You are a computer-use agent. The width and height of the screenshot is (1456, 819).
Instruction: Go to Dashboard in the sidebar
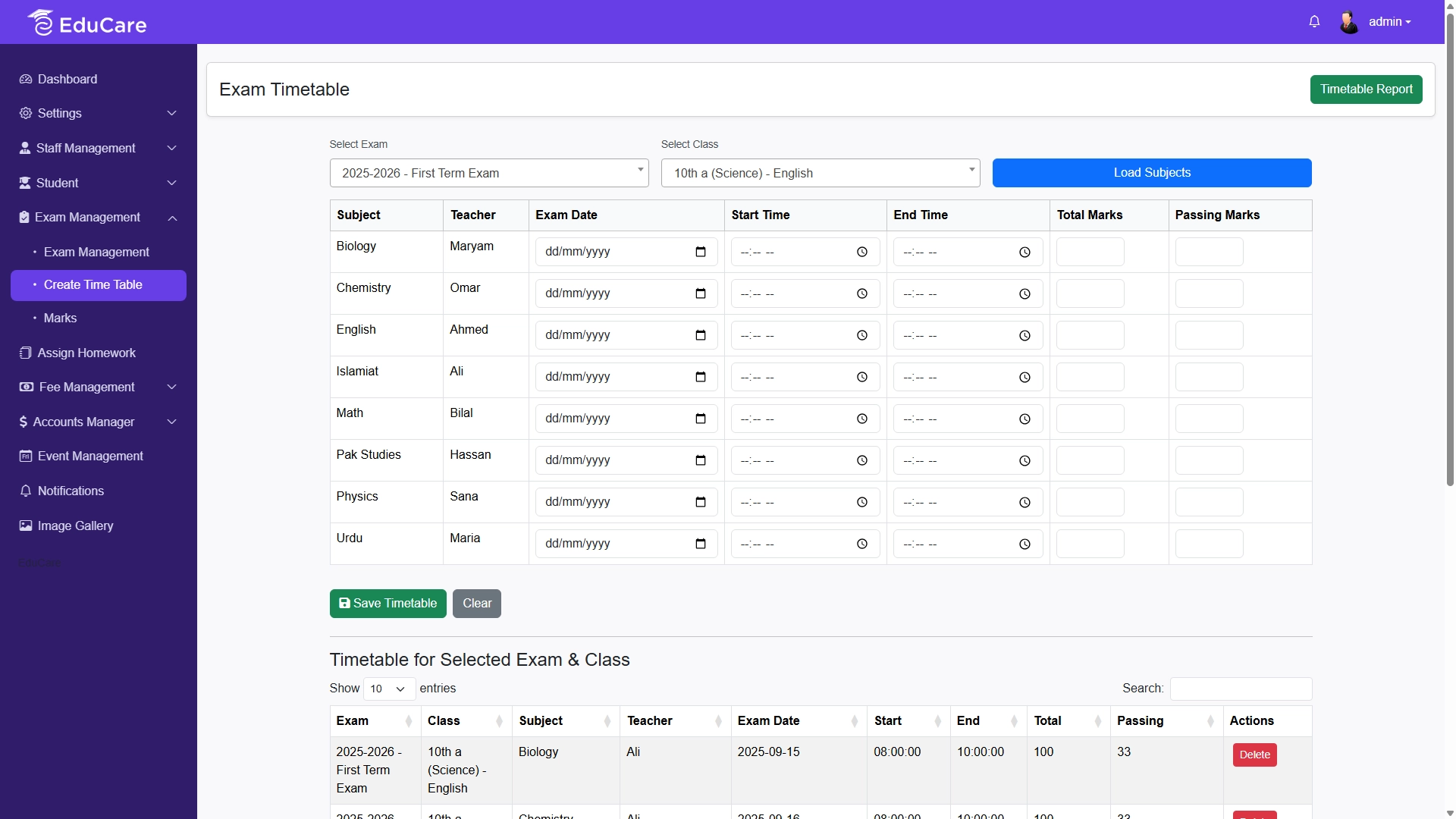pos(99,79)
